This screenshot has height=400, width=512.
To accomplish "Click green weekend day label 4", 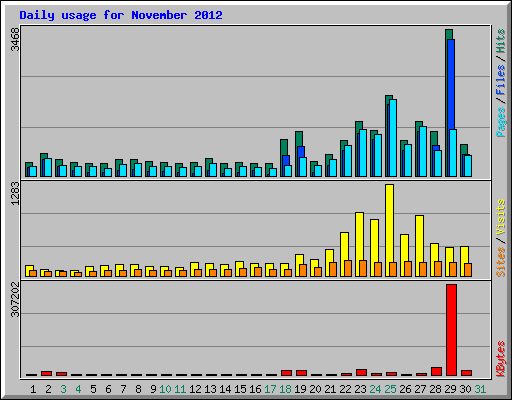I will pyautogui.click(x=78, y=389).
